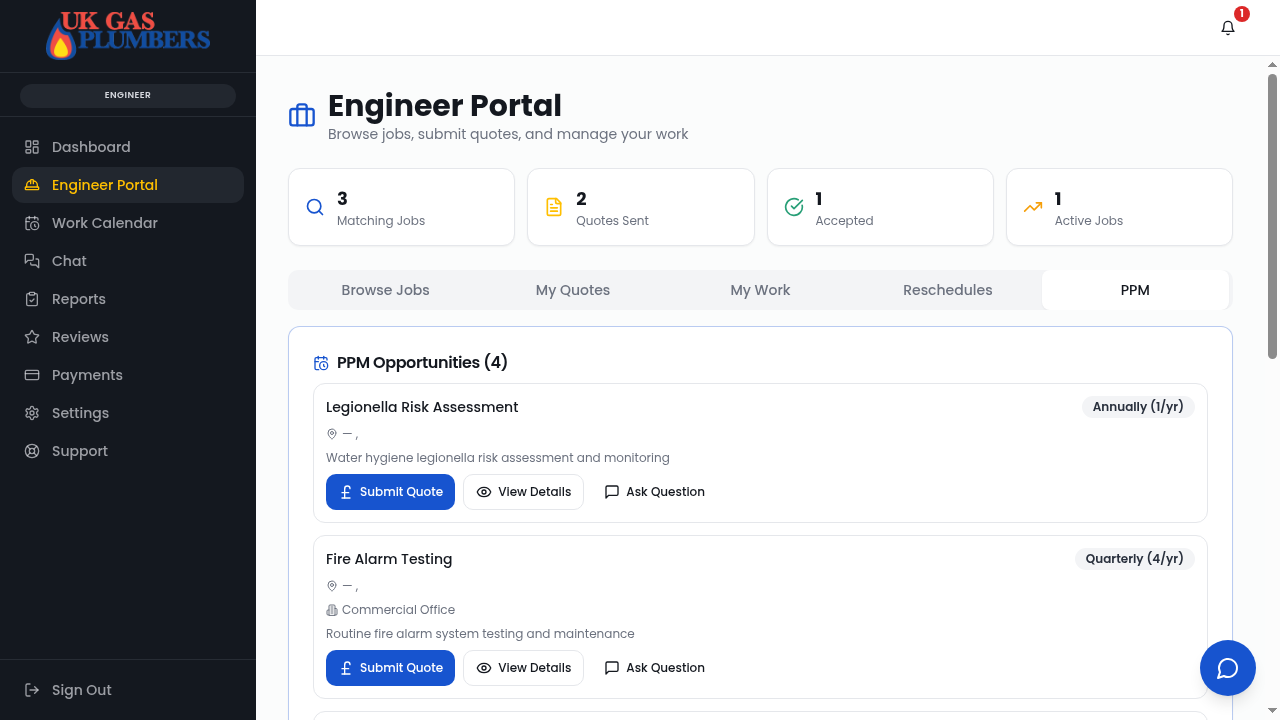This screenshot has height=720, width=1280.
Task: Click the Reviews star icon in sidebar
Action: (32, 337)
